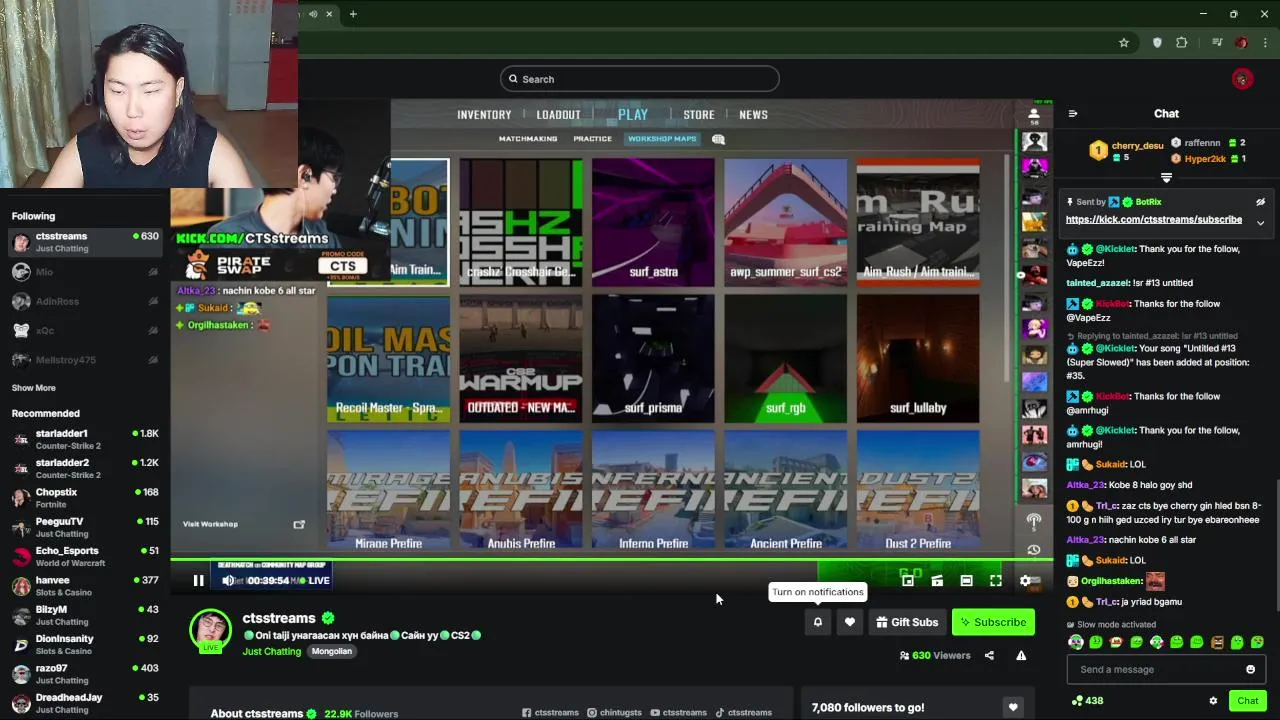Open the user profile avatar menu
The width and height of the screenshot is (1280, 720).
(1242, 79)
